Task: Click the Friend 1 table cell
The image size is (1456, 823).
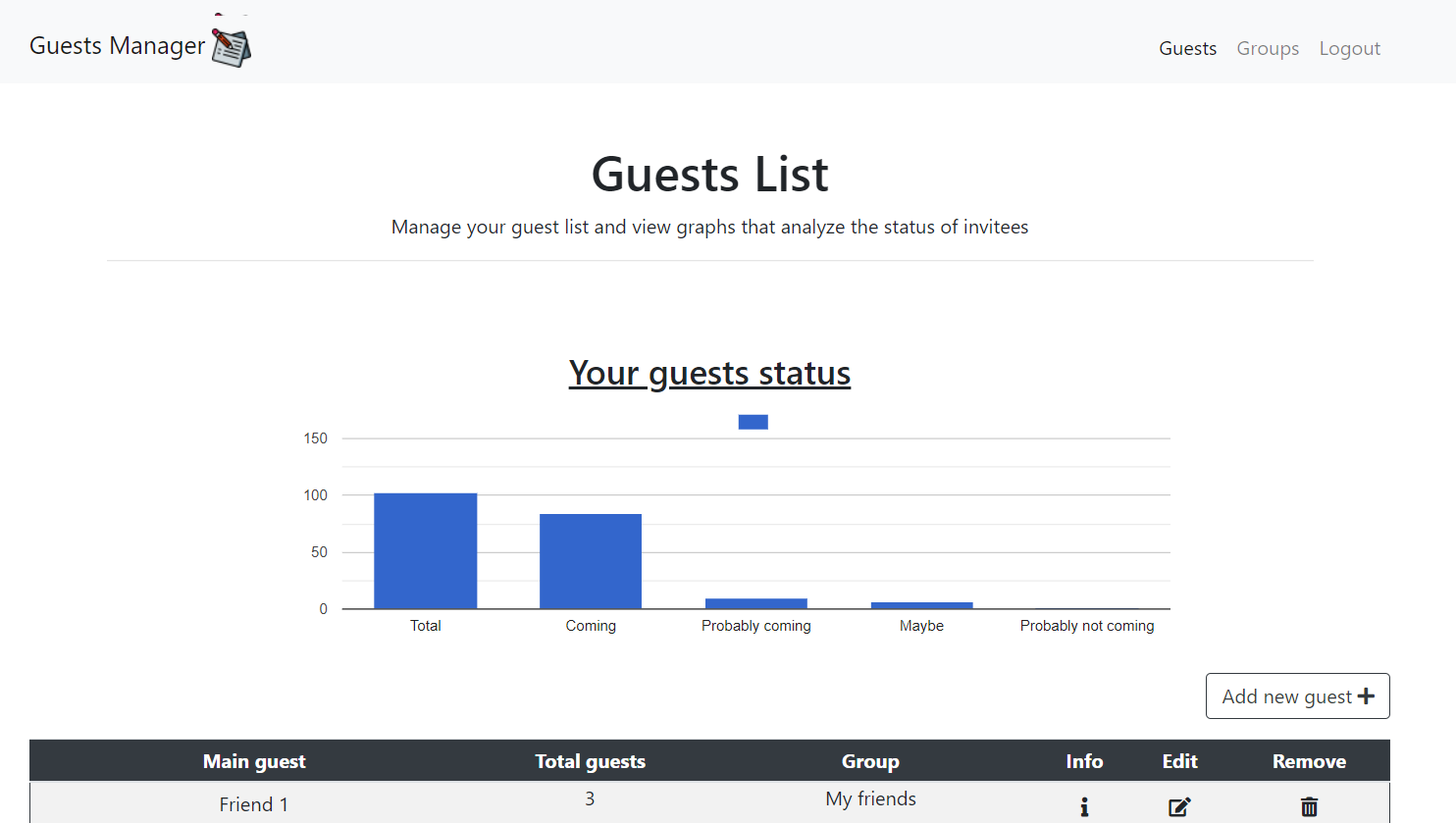Action: tap(254, 804)
